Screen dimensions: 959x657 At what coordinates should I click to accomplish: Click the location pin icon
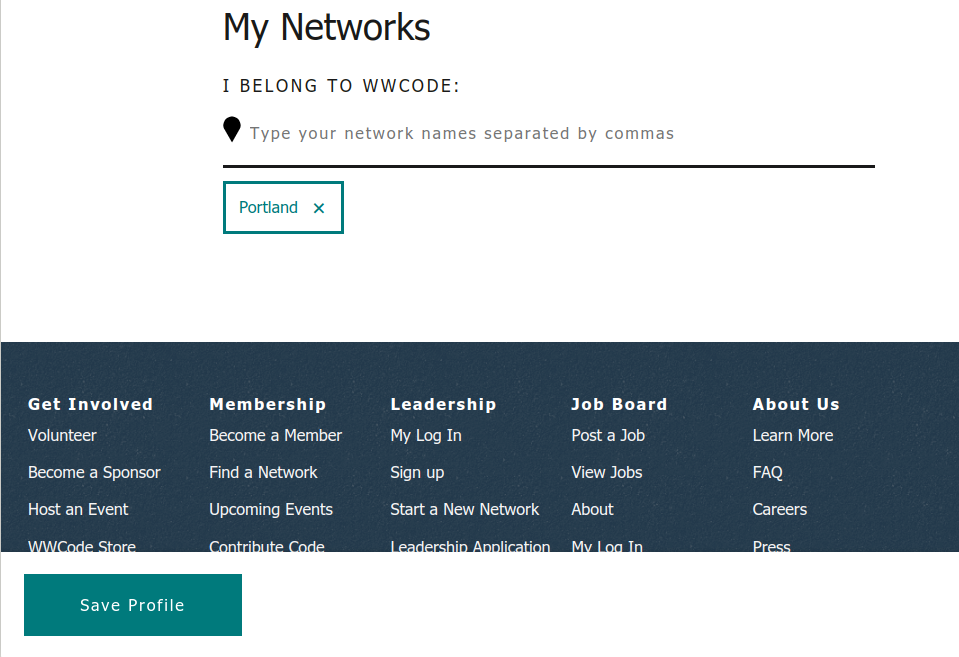(232, 129)
